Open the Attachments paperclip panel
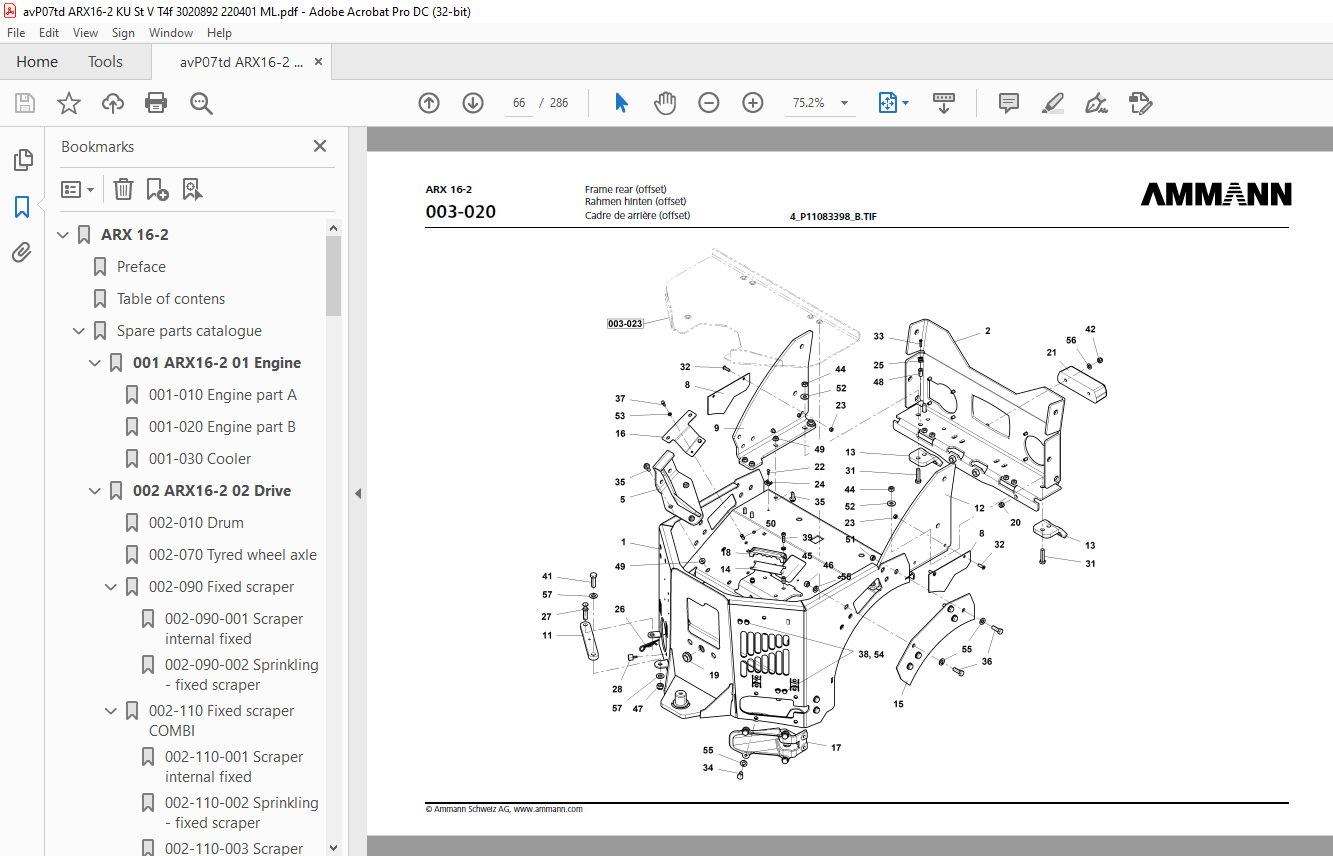Image resolution: width=1333 pixels, height=856 pixels. 22,253
